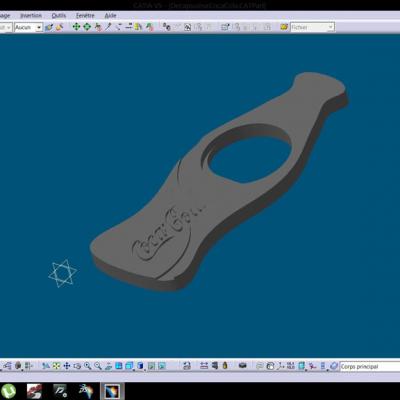Click the magenta line tool in bottom toolbar
Image resolution: width=400 pixels, height=400 pixels.
click(x=312, y=366)
